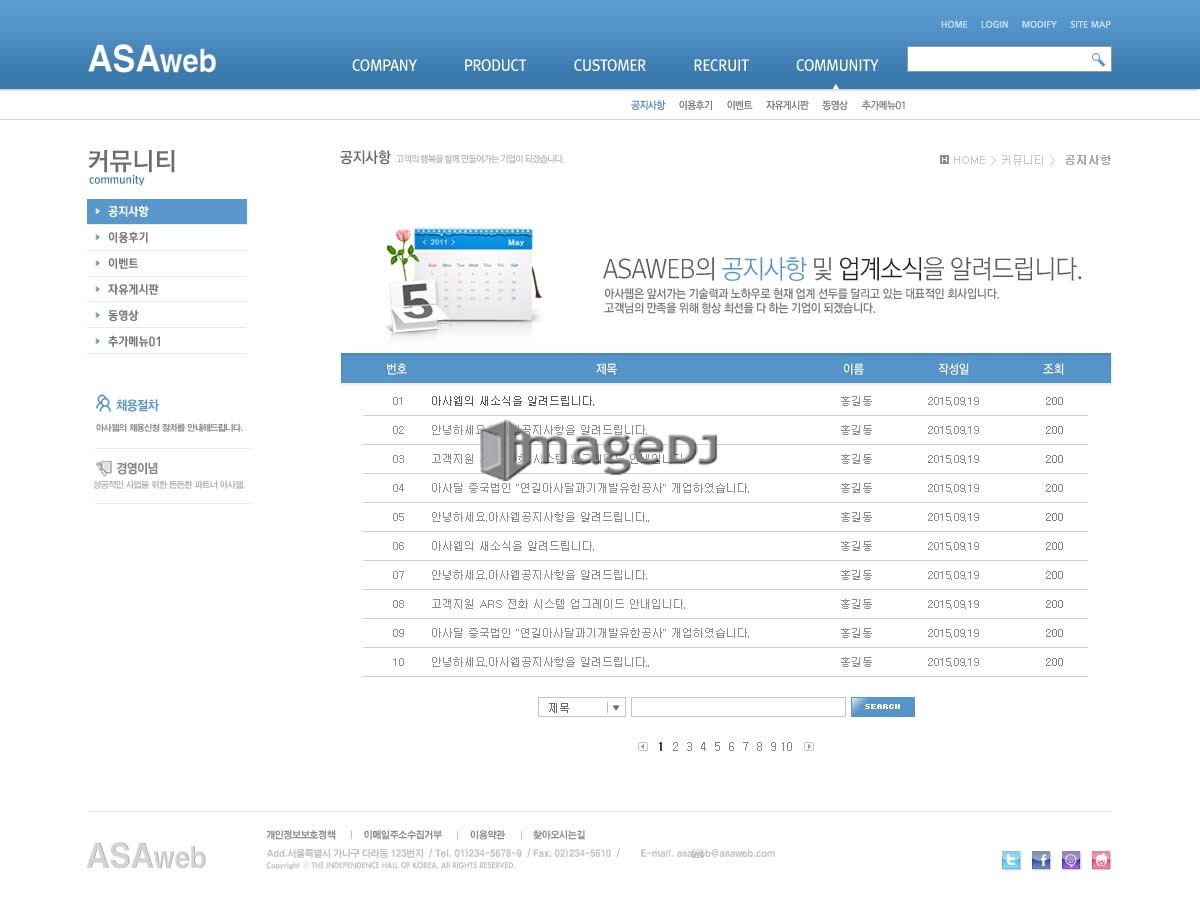Go to page 5 in pagination
Screen dimensions: 1200x900
[x=717, y=747]
